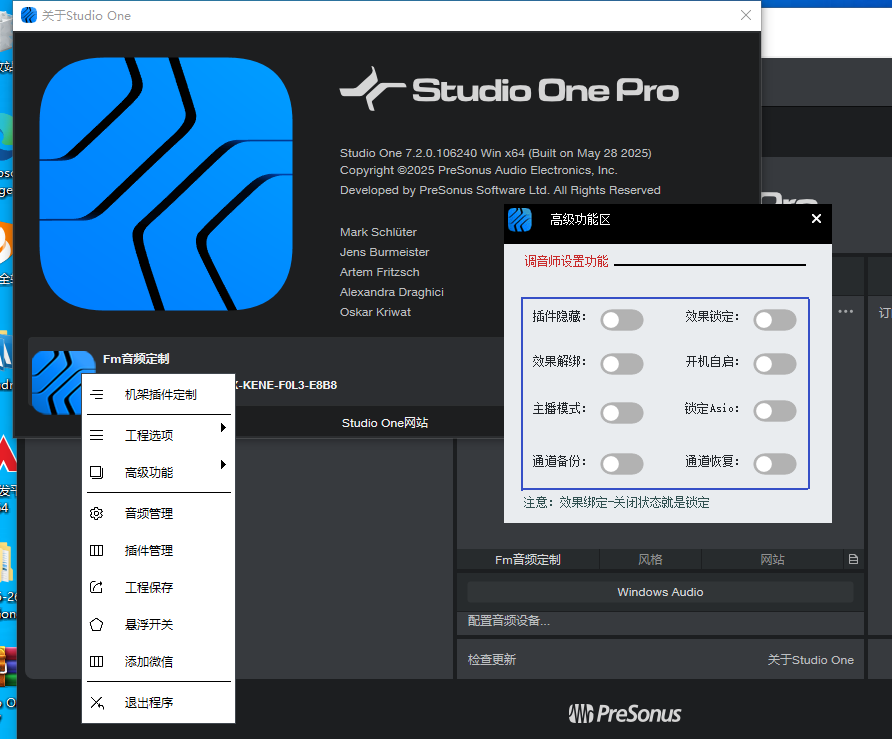Switch to the 风格 tab
892x739 pixels.
tap(650, 560)
